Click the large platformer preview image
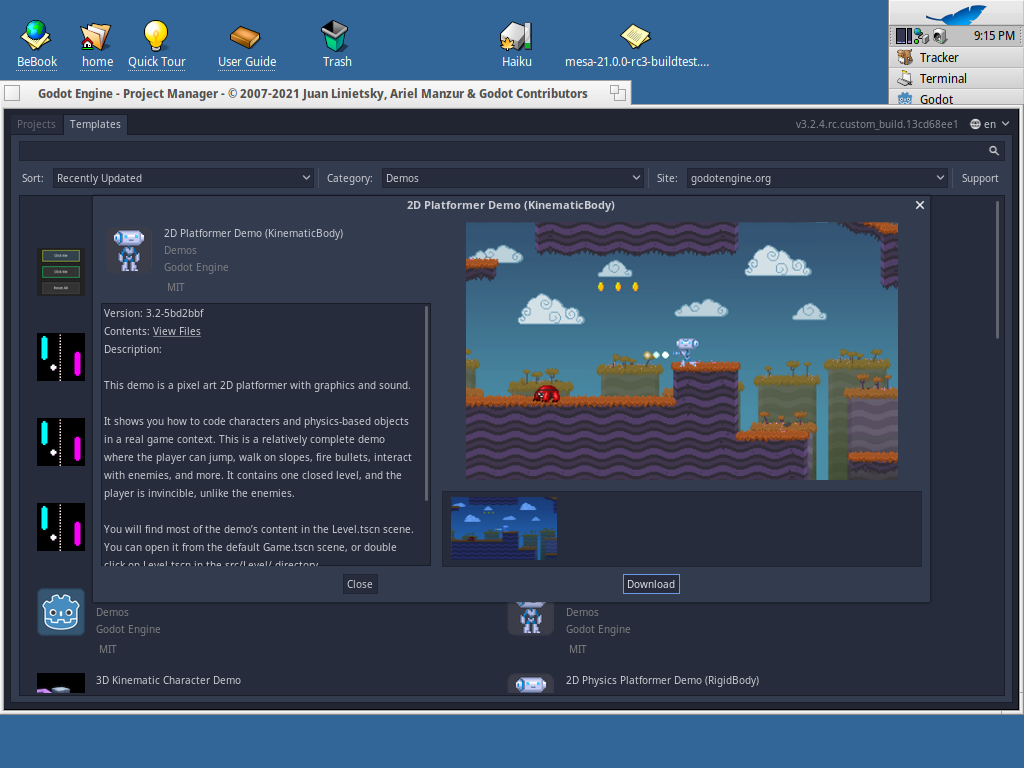The width and height of the screenshot is (1024, 768). [x=682, y=351]
